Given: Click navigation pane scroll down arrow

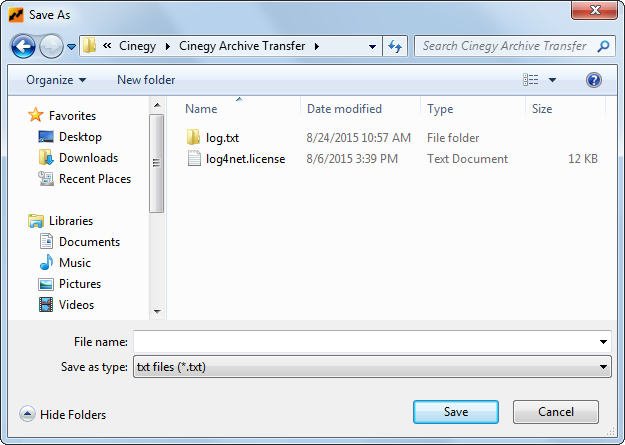Looking at the screenshot, I should (157, 311).
